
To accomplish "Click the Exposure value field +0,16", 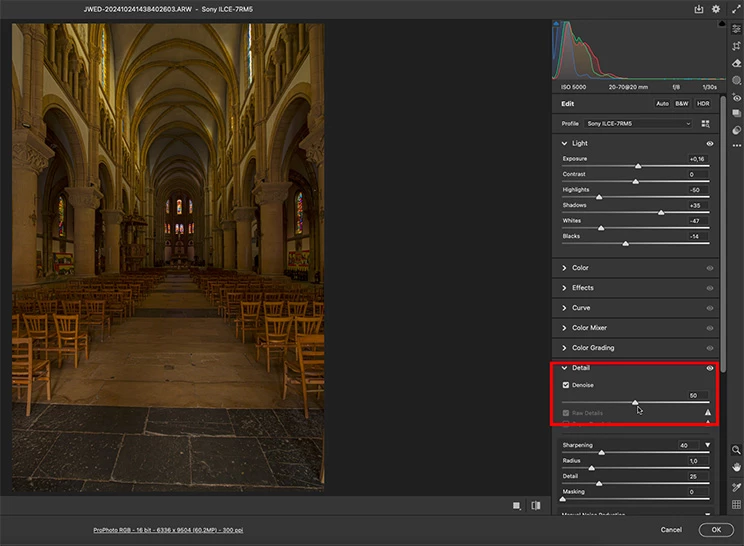I will (x=698, y=159).
